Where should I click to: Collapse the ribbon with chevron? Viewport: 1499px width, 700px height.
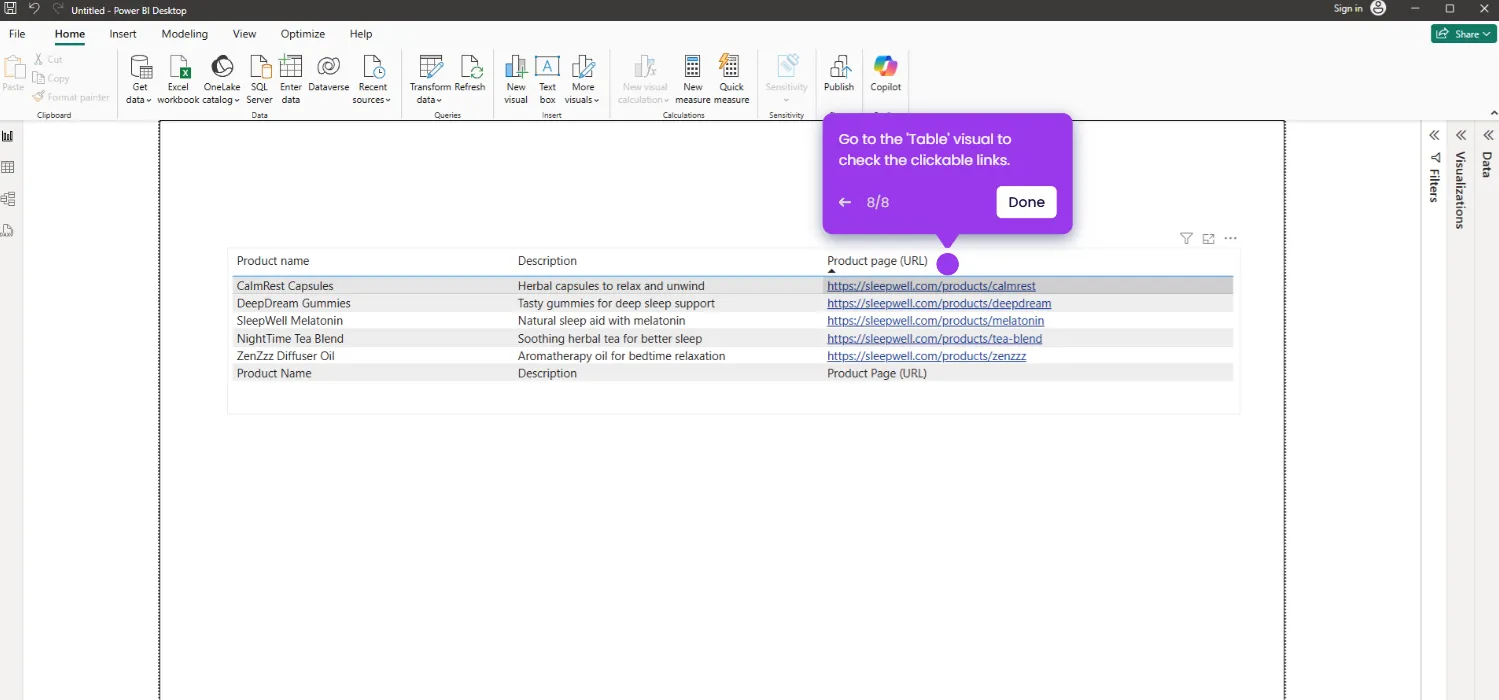pos(1494,113)
